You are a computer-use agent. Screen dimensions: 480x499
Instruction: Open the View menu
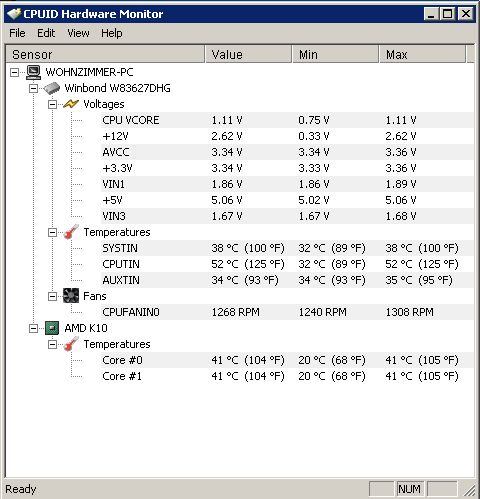(78, 33)
